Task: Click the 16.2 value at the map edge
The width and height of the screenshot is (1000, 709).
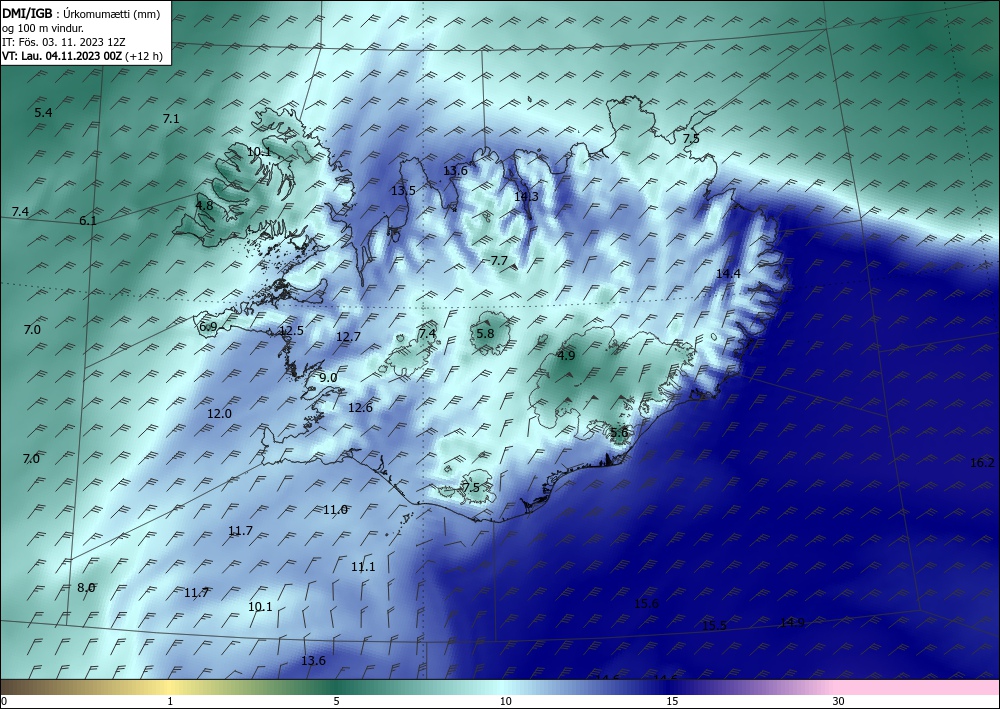Action: [x=982, y=463]
